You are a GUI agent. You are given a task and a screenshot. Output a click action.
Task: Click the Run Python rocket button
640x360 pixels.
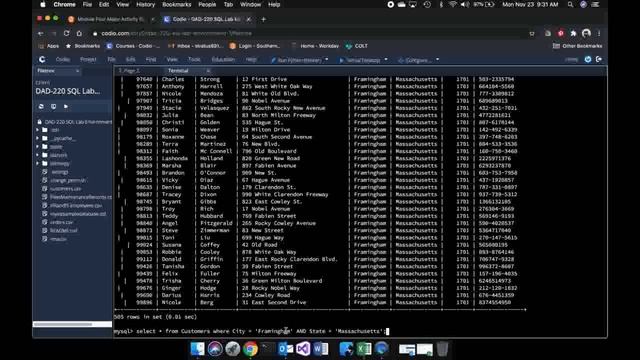tap(297, 60)
